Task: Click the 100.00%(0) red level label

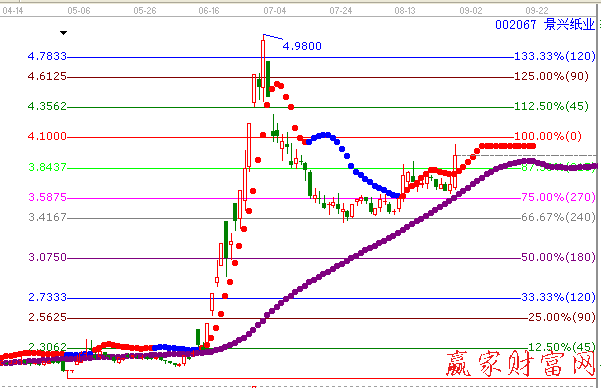Action: click(x=548, y=136)
